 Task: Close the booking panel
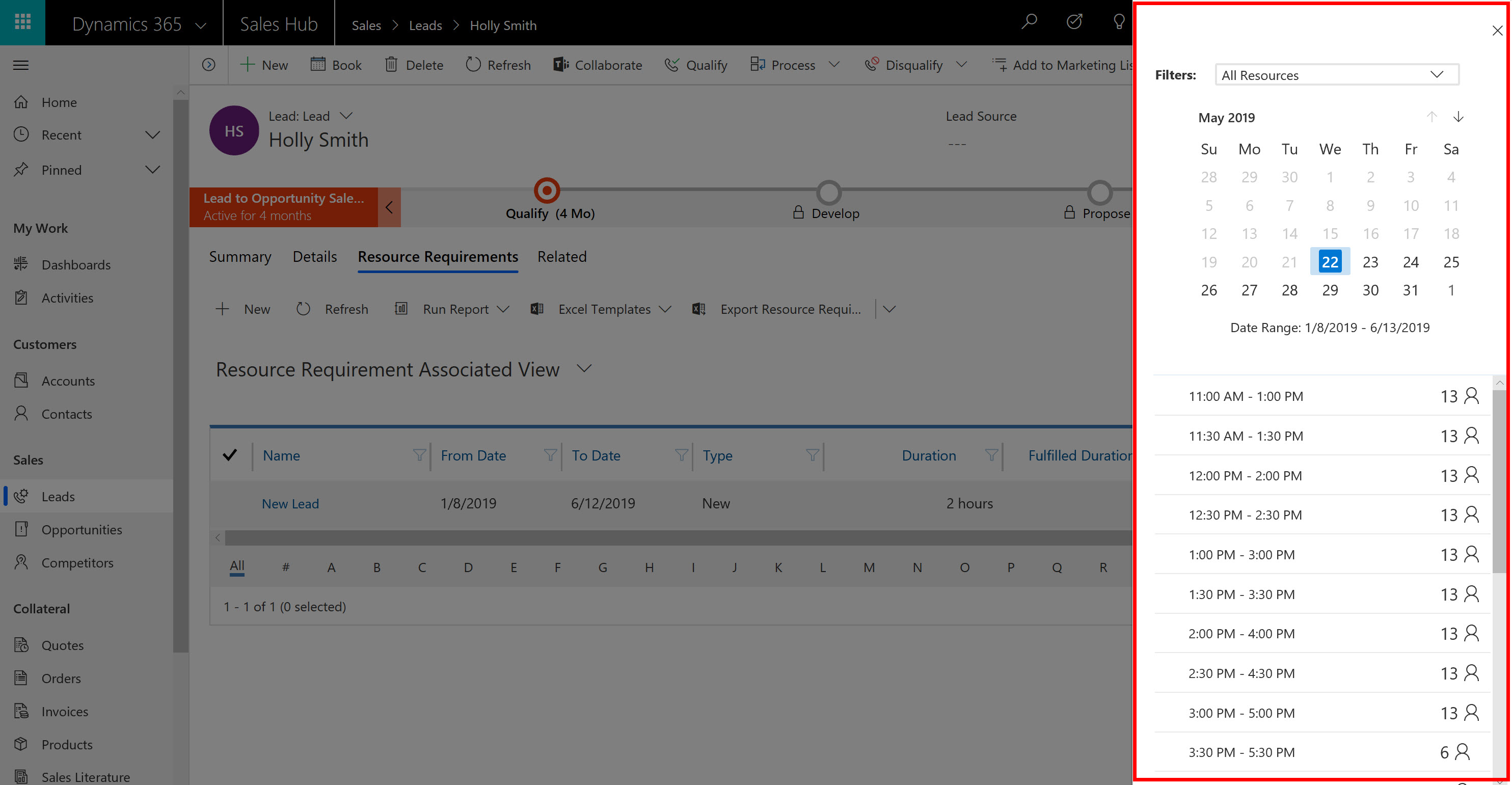1497,31
